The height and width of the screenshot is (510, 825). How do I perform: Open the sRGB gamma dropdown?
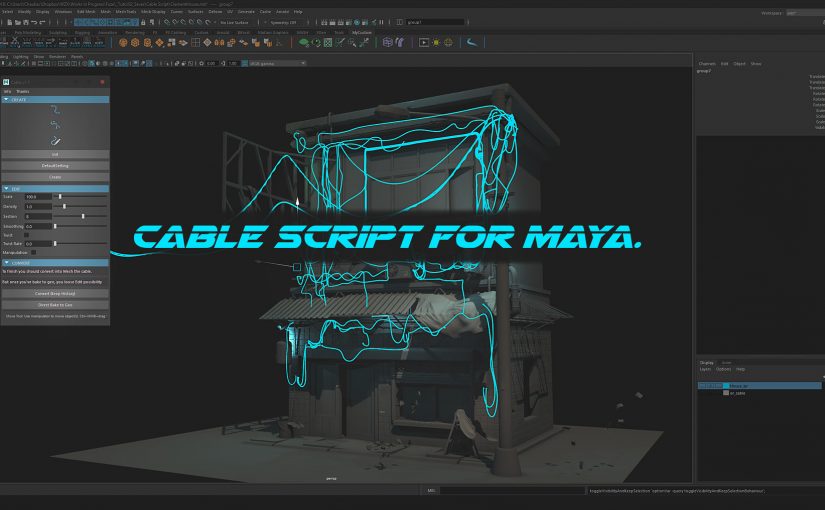coord(277,64)
